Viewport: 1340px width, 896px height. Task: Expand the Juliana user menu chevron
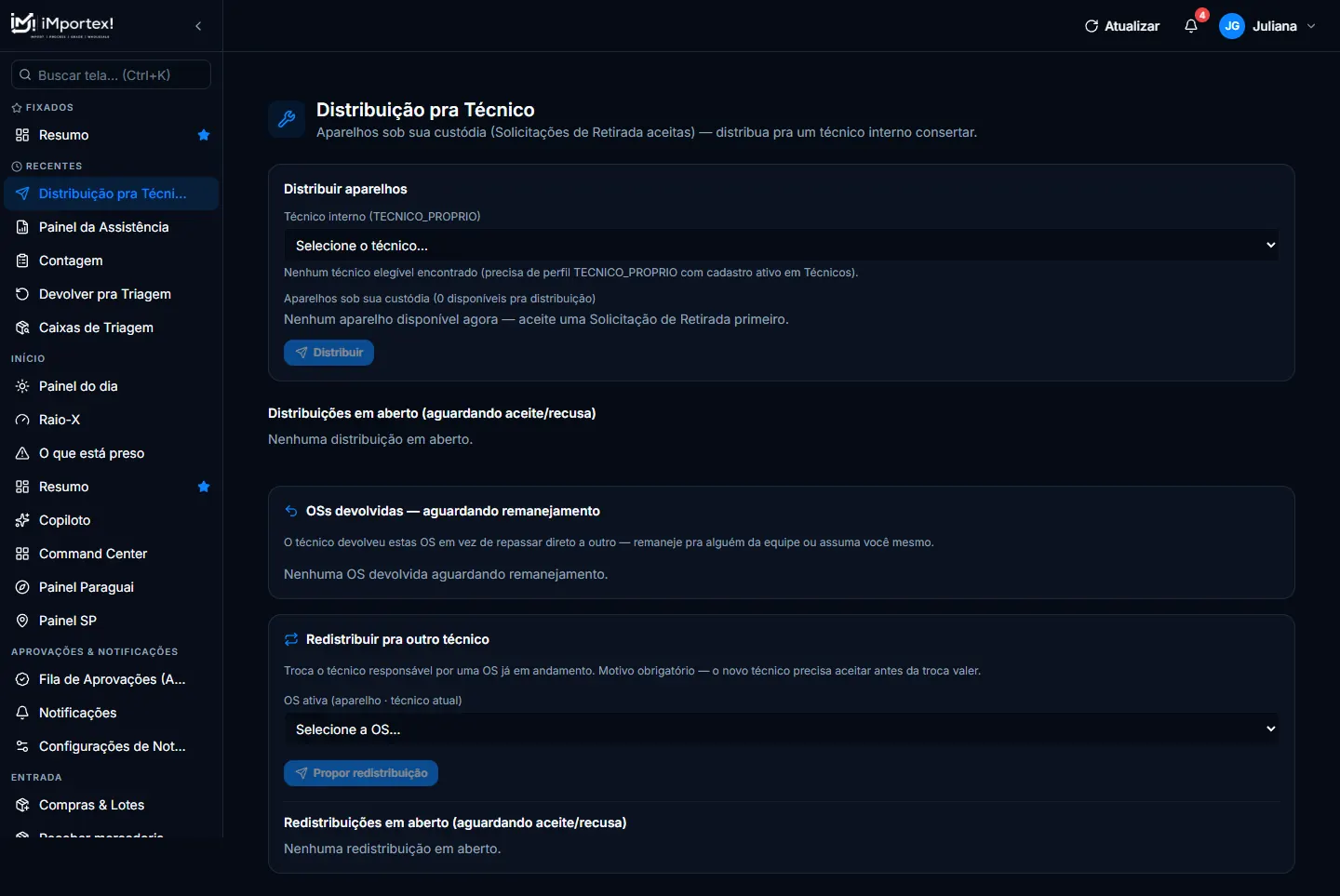[1311, 26]
